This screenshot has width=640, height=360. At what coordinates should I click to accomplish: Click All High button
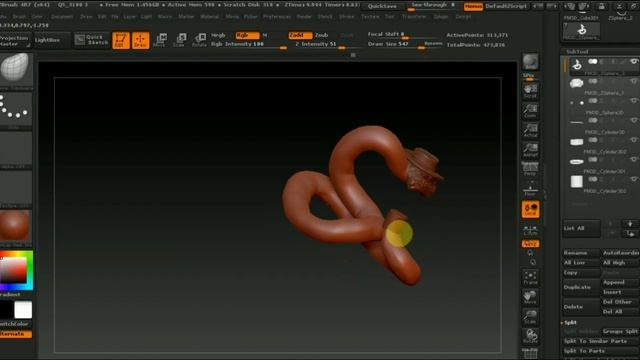coord(620,263)
